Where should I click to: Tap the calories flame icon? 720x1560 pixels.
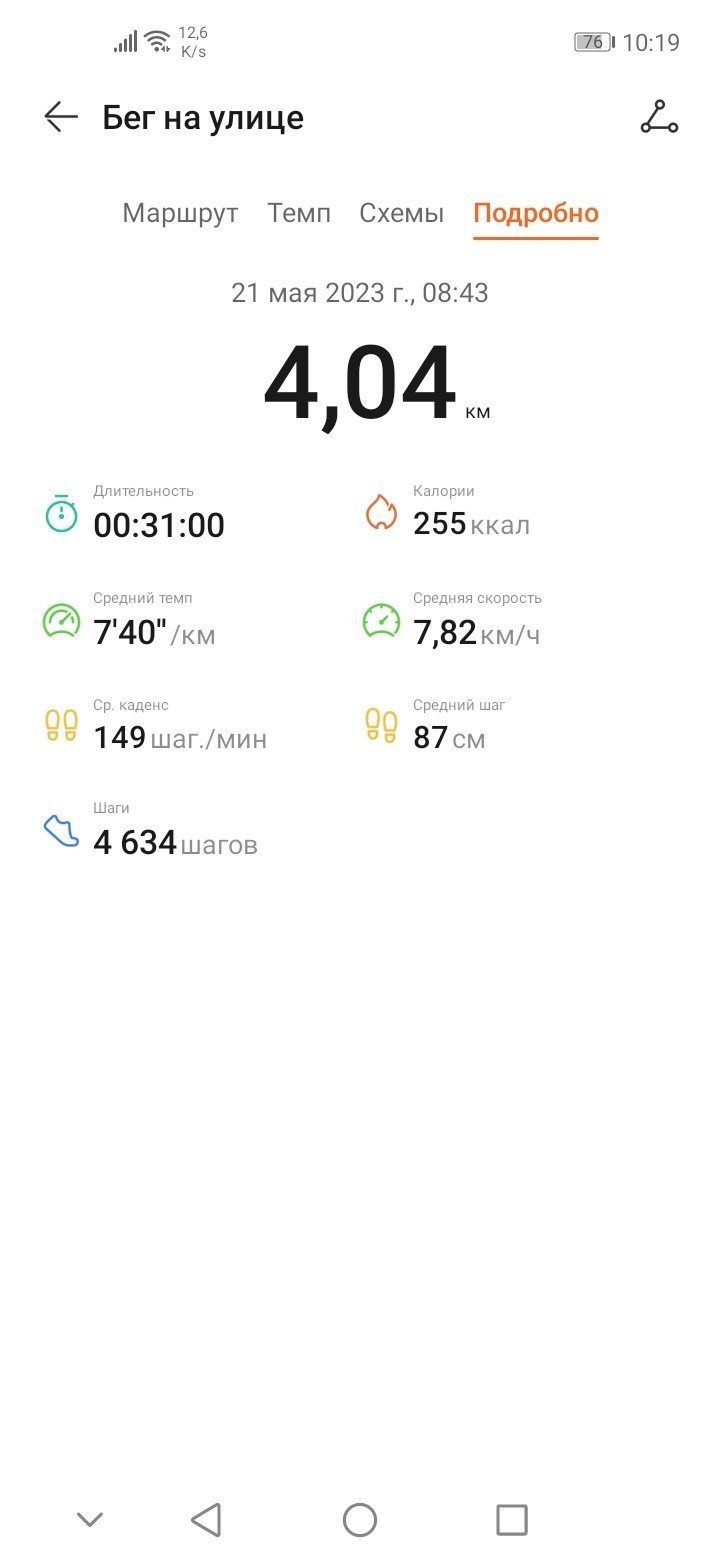point(381,513)
